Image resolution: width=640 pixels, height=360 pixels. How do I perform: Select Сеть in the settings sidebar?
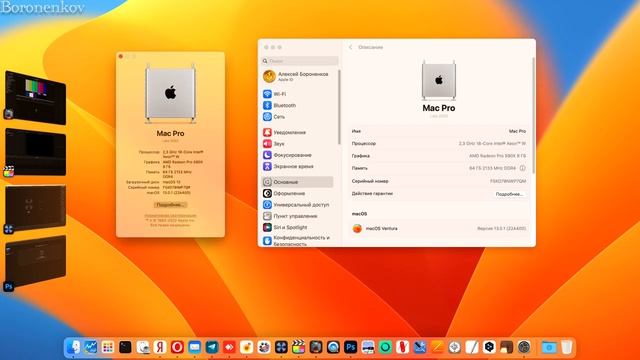pos(297,117)
